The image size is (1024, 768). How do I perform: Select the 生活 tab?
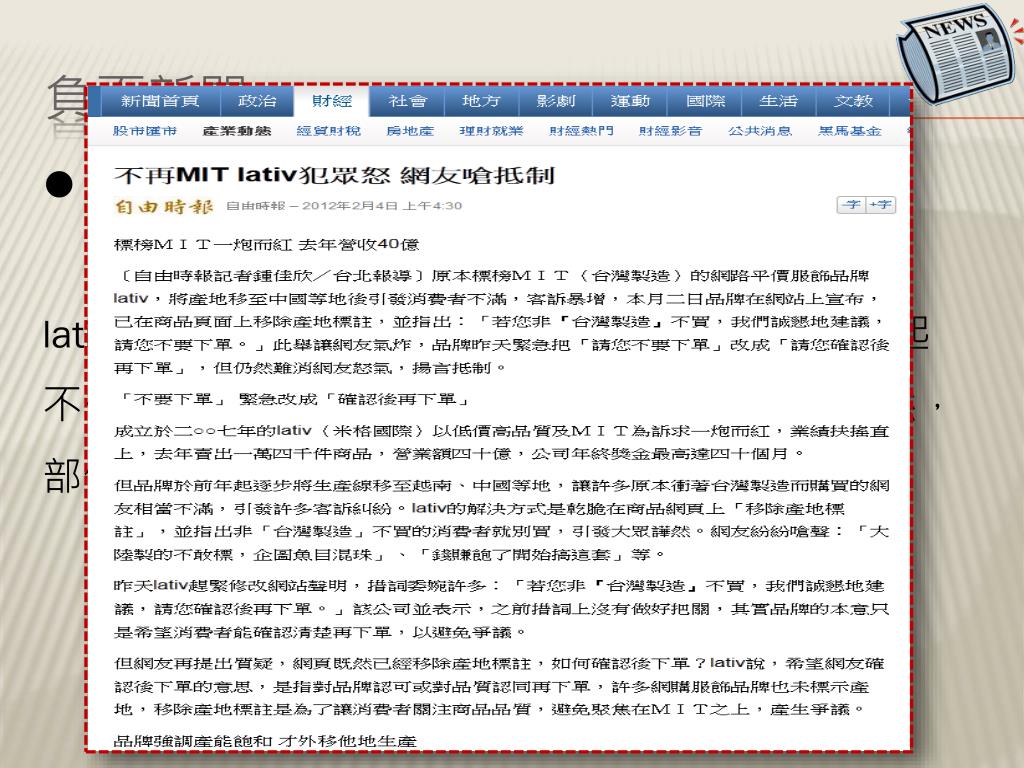point(778,101)
